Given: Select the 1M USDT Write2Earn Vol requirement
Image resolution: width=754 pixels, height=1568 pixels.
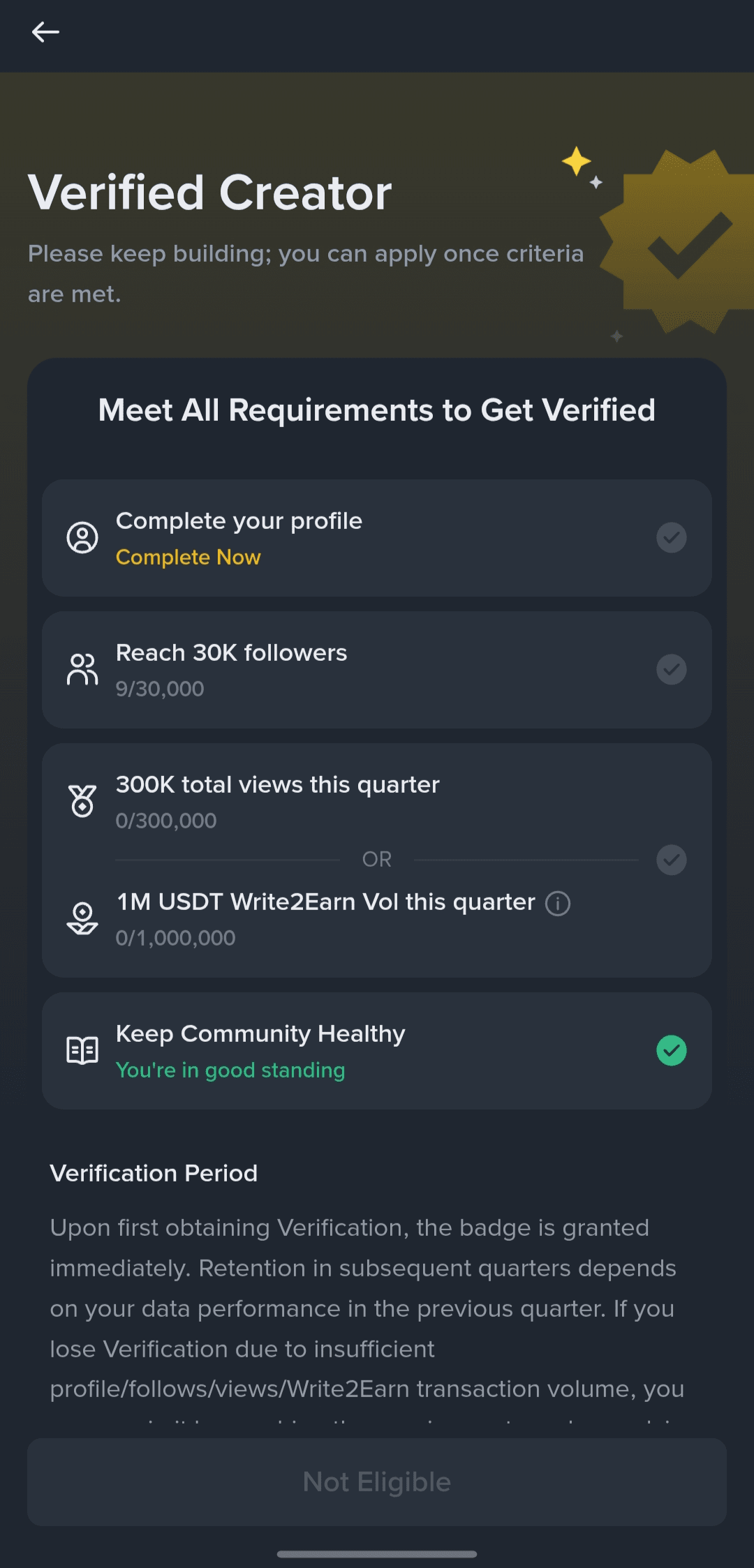Looking at the screenshot, I should (x=325, y=902).
